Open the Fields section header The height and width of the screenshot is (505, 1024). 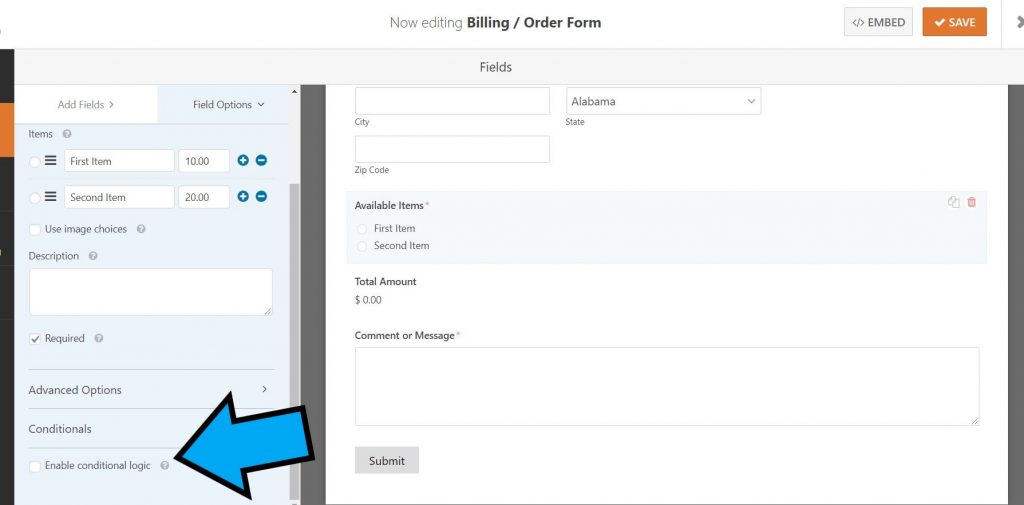point(496,67)
